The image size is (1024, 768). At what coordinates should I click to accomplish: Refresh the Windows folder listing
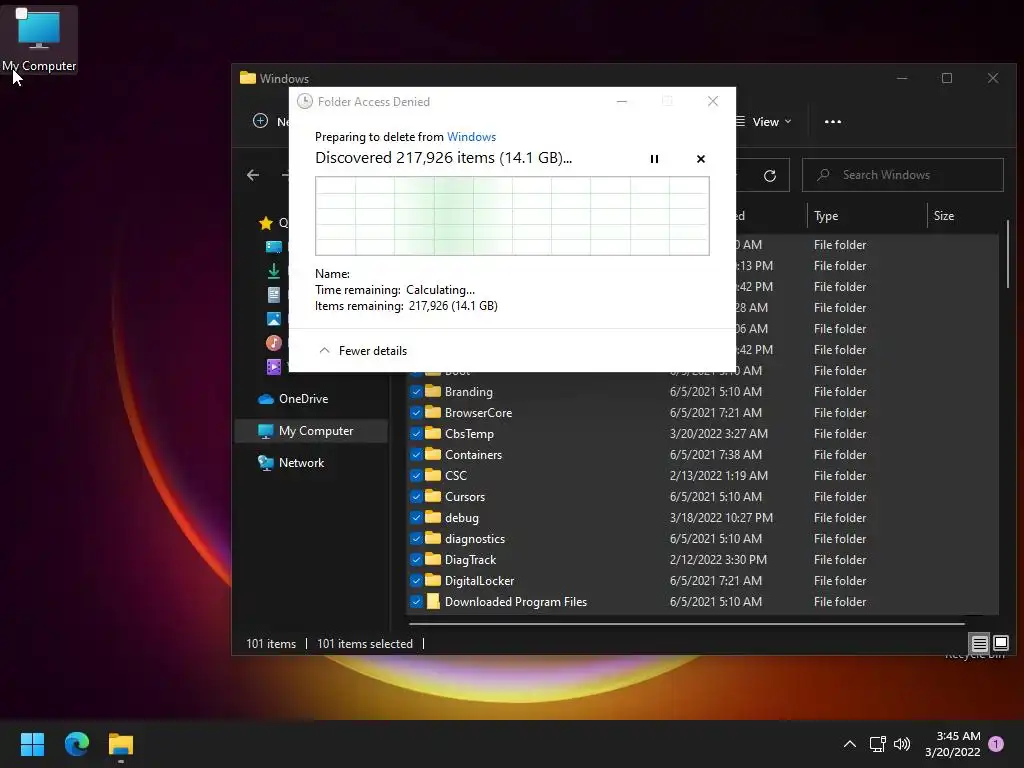770,175
